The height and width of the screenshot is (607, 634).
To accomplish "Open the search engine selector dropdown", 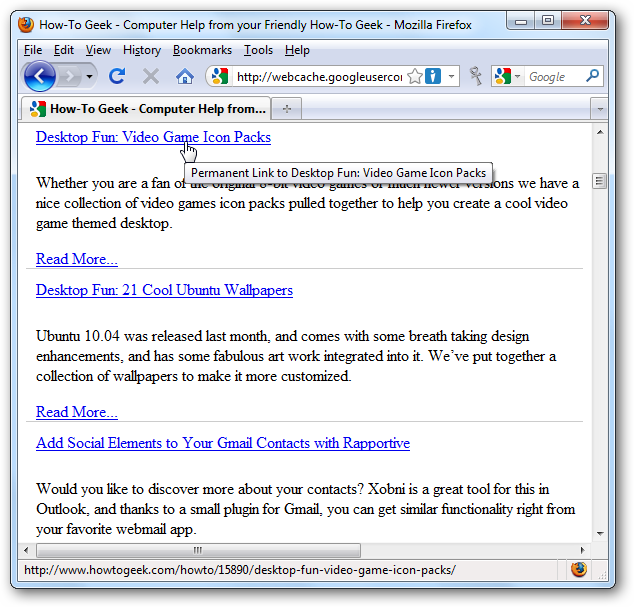I will point(517,76).
